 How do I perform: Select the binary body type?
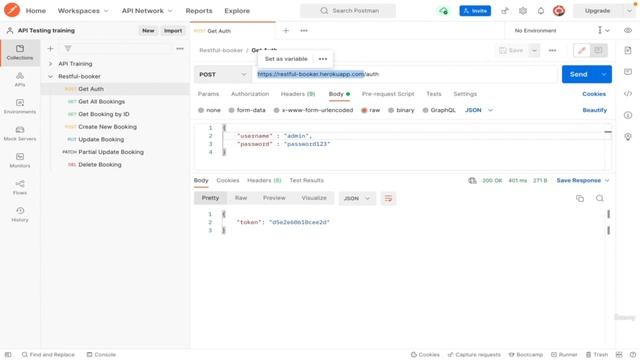(x=401, y=110)
